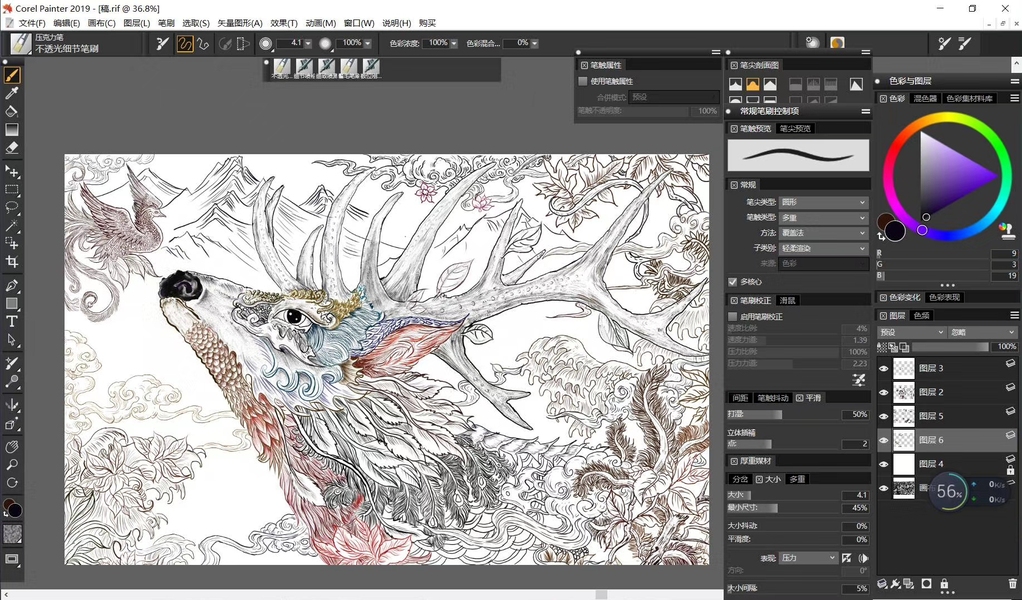
Task: Click the brush selector 压克力笔 icon
Action: click(x=20, y=44)
